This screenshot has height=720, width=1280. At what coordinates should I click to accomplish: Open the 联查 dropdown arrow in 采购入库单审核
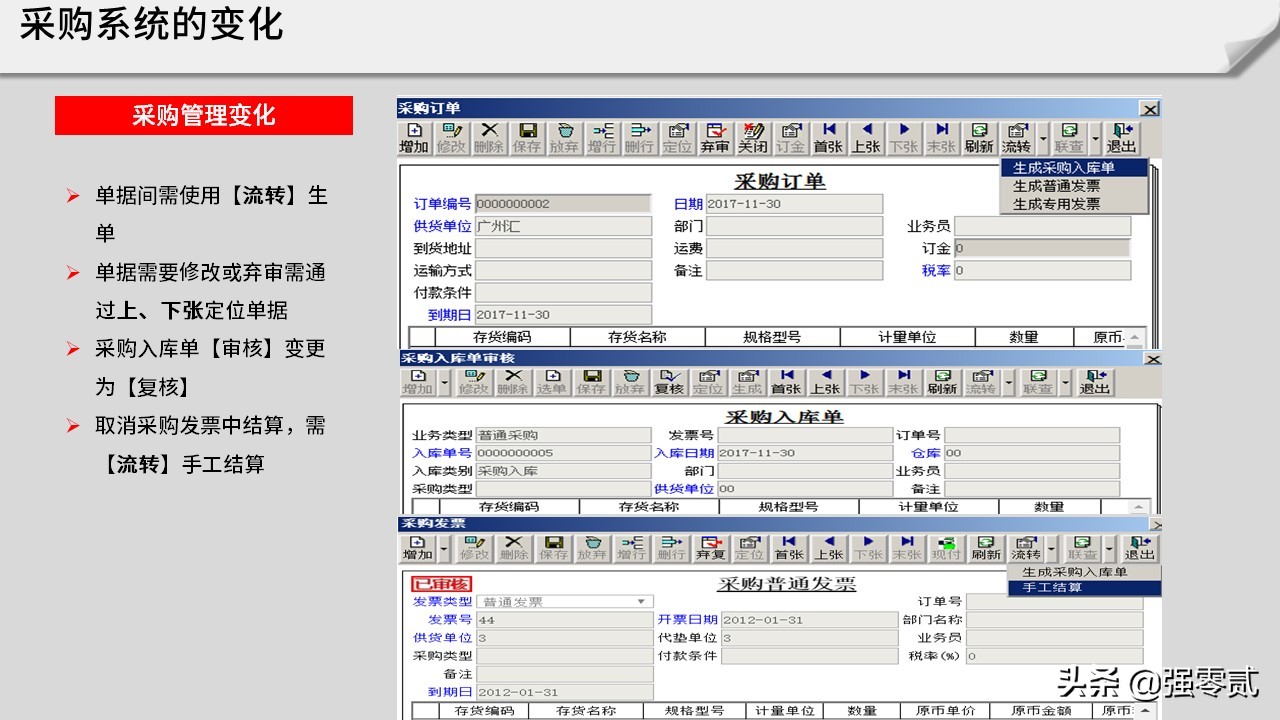tap(1065, 382)
